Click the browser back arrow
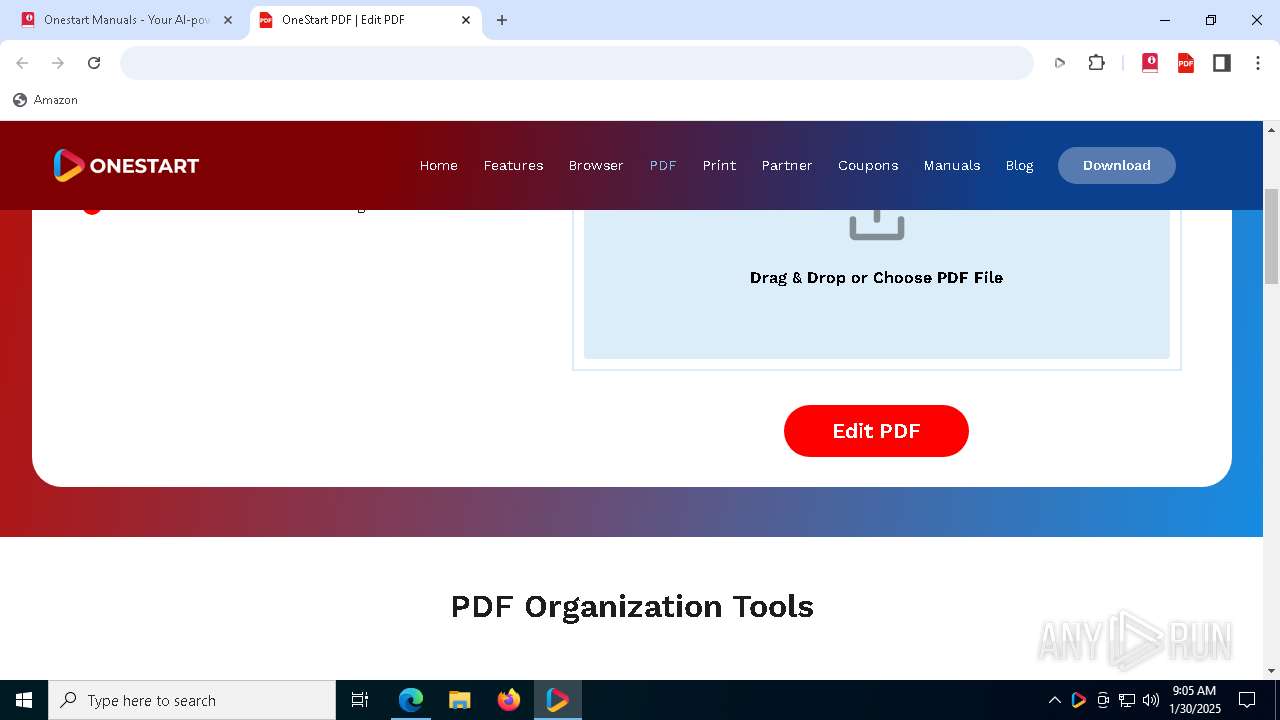 pos(22,63)
